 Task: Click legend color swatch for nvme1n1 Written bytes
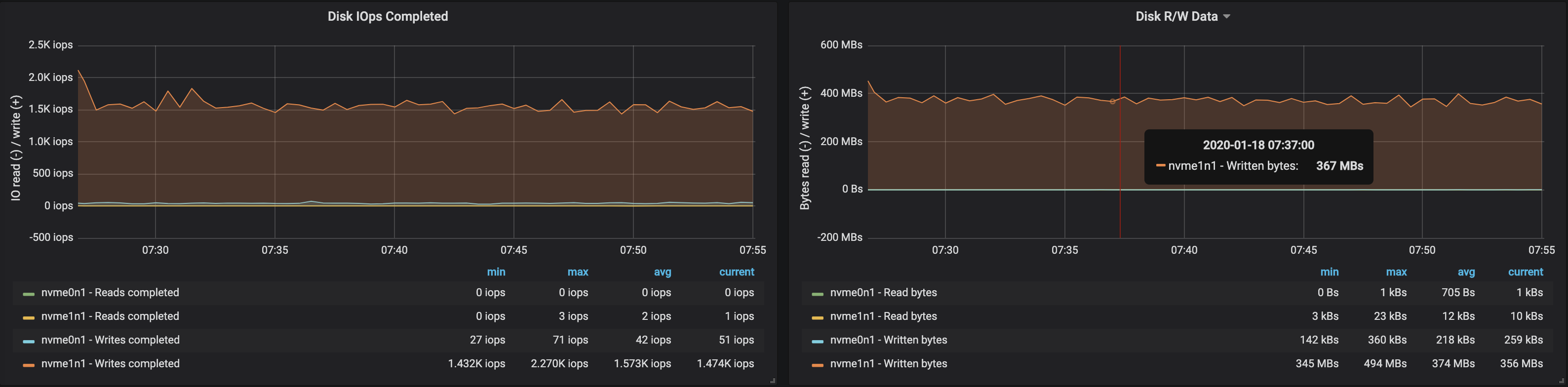coord(818,365)
